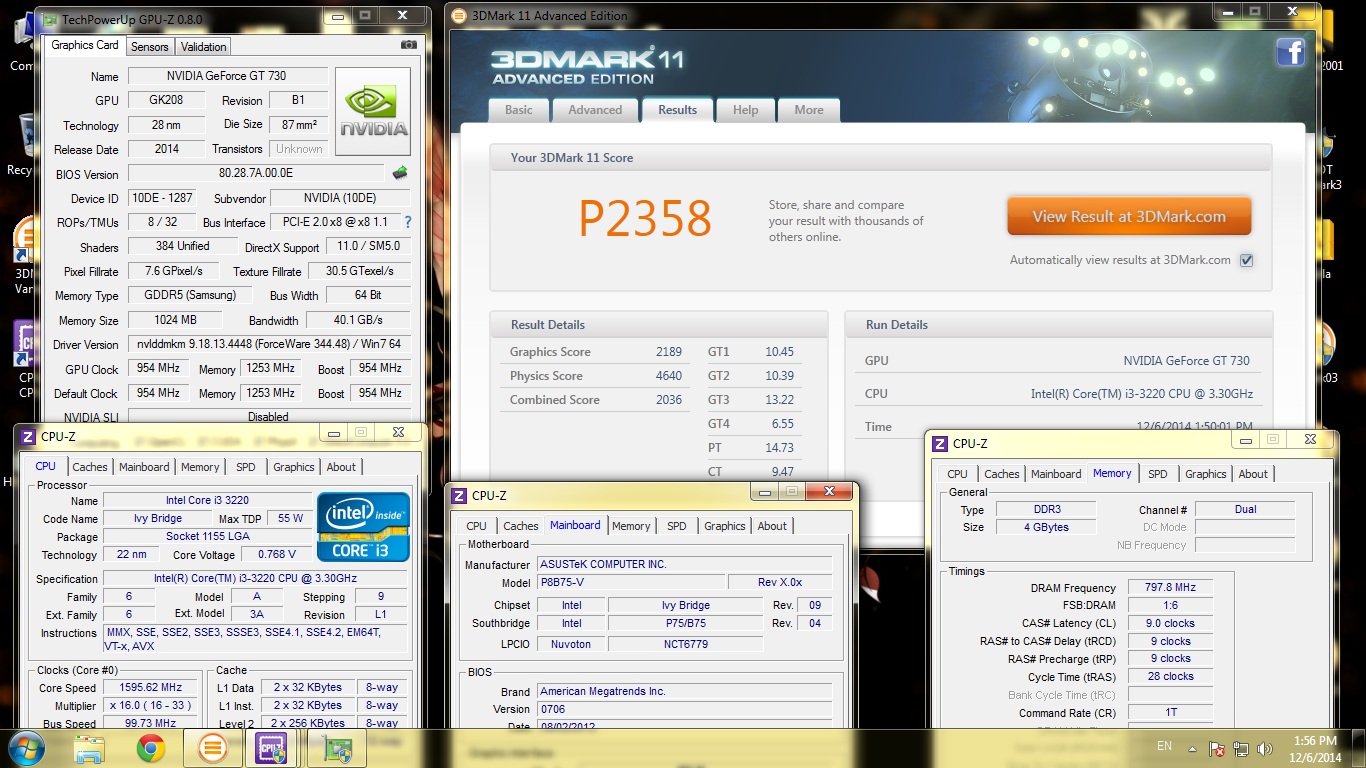Open Caches tab in the left CPU-Z window
Image resolution: width=1366 pixels, height=768 pixels.
(x=90, y=467)
